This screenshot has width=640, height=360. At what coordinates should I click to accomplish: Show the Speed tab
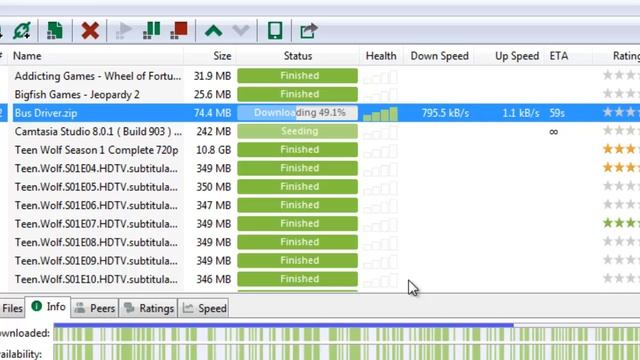click(x=204, y=308)
